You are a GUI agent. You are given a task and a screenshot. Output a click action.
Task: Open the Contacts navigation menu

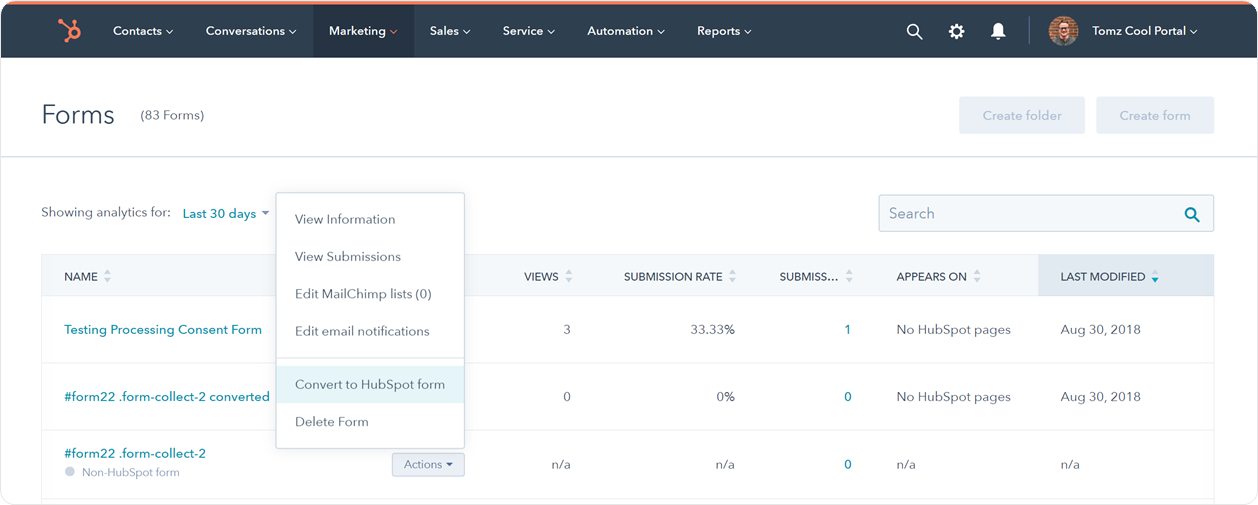point(143,31)
